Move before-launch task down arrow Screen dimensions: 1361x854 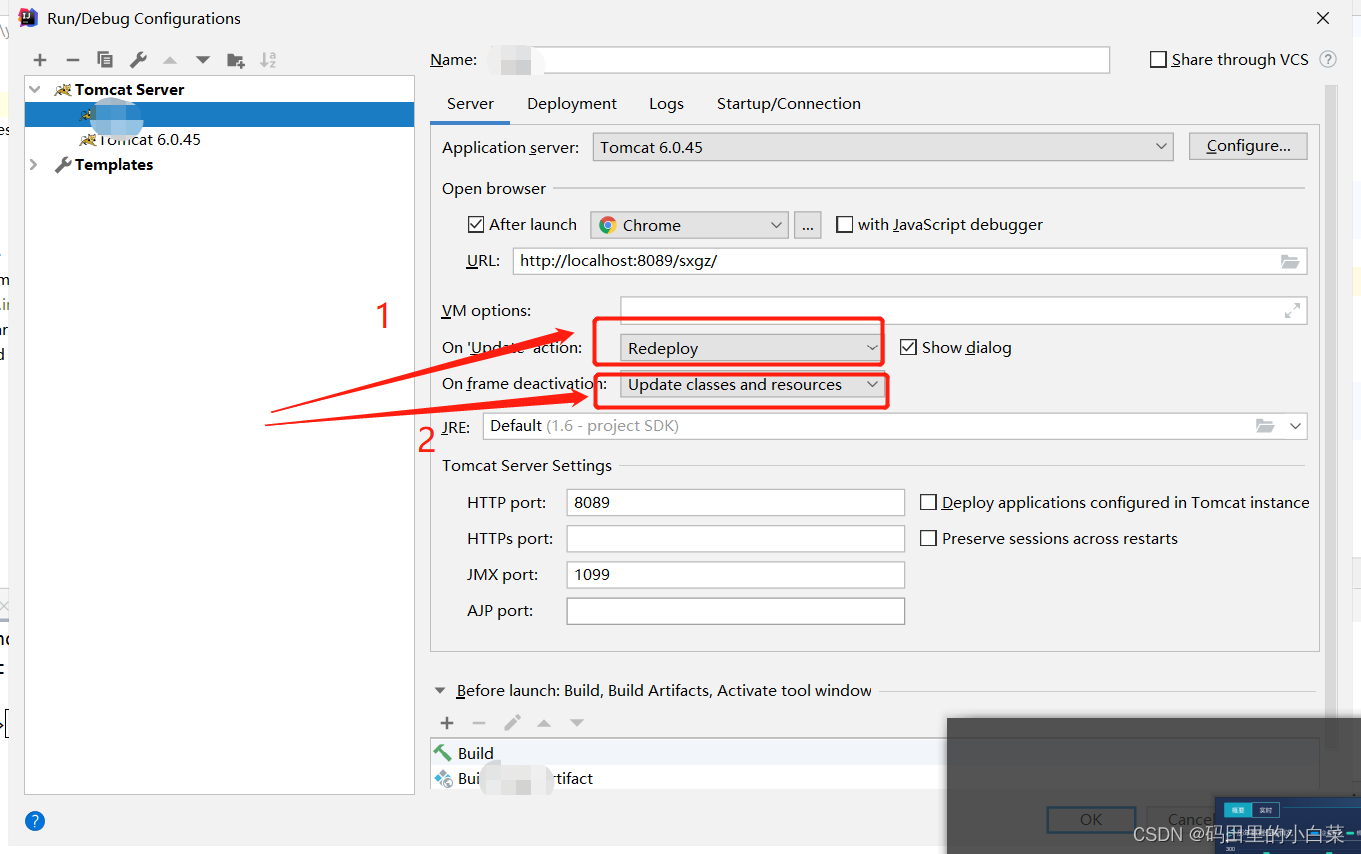[577, 723]
